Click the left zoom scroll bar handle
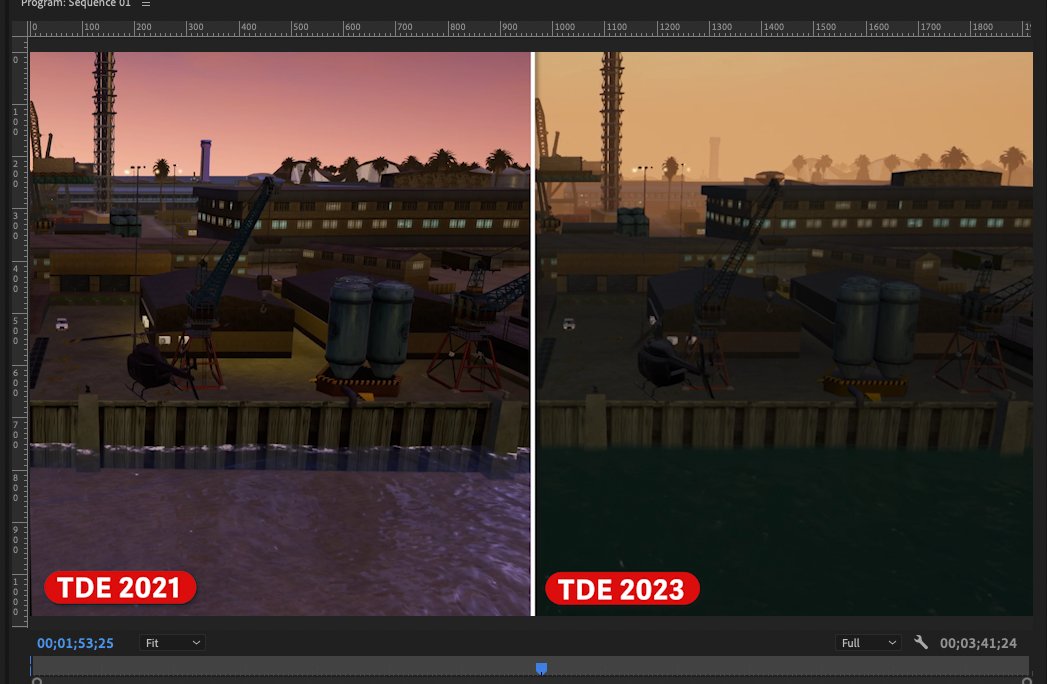The width and height of the screenshot is (1047, 684). (37, 681)
